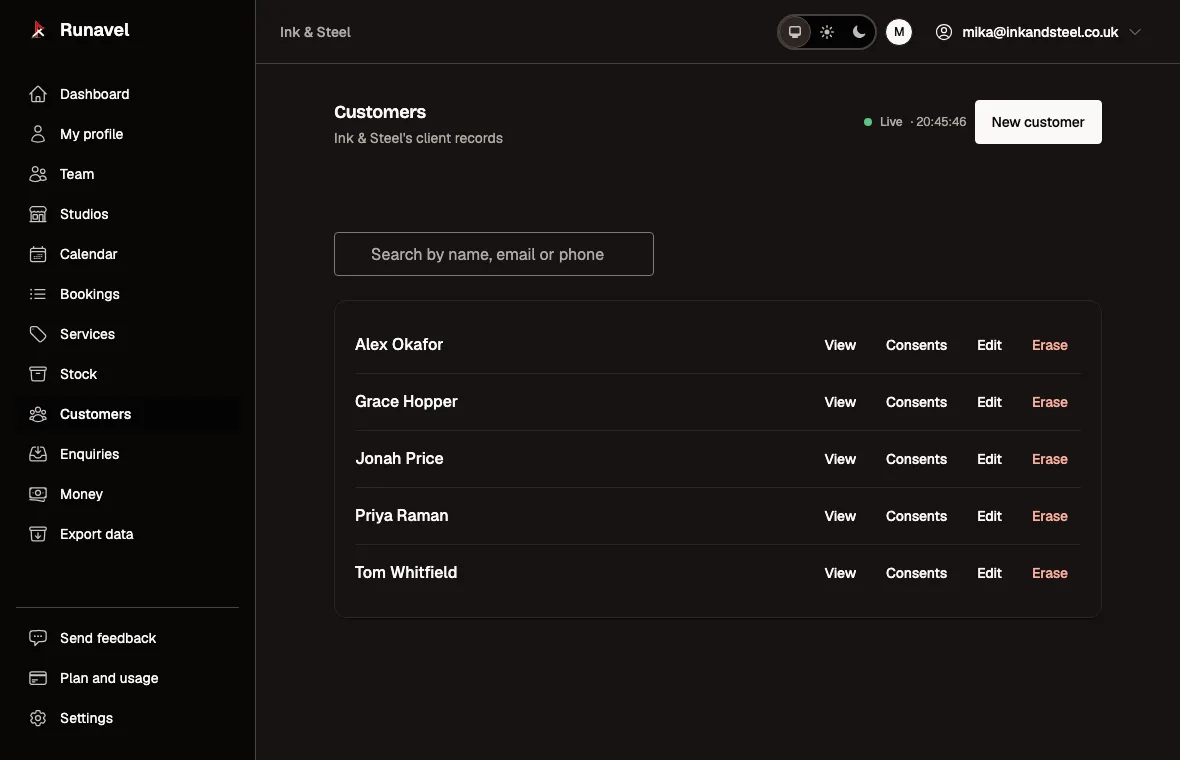
Task: Click the Studios storefront icon
Action: click(x=38, y=214)
